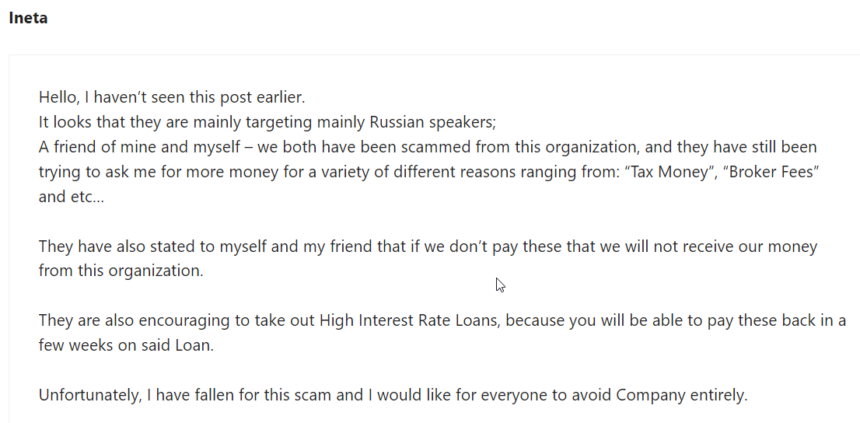Image resolution: width=860 pixels, height=423 pixels.
Task: Click the word "Unfortunately" in the last sentence
Action: (90, 395)
